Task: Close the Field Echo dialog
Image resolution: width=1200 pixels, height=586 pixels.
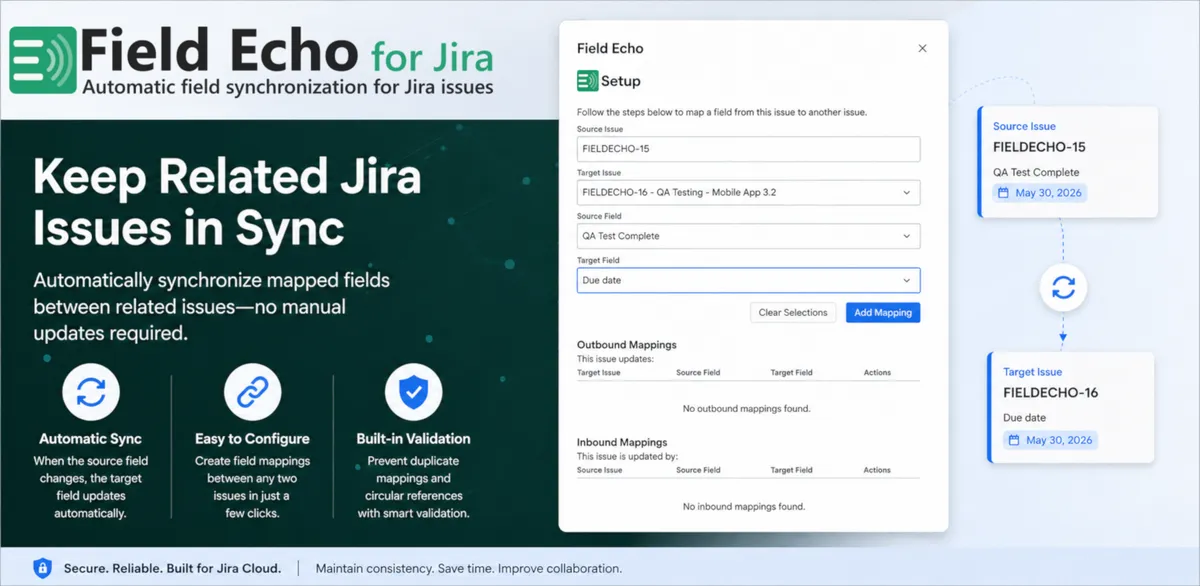Action: [922, 48]
